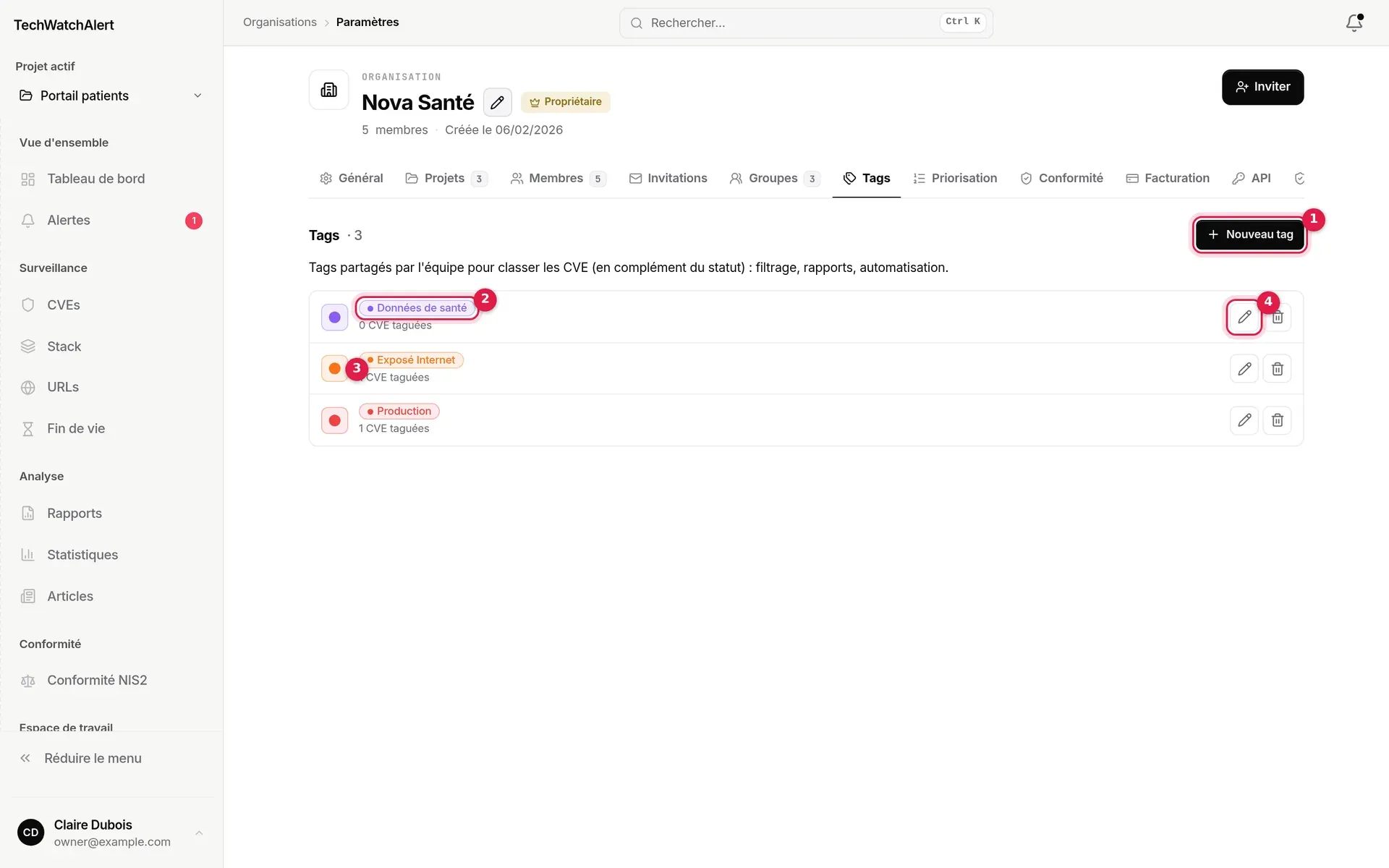The width and height of the screenshot is (1389, 868).
Task: Open the notifications bell
Action: click(1354, 23)
